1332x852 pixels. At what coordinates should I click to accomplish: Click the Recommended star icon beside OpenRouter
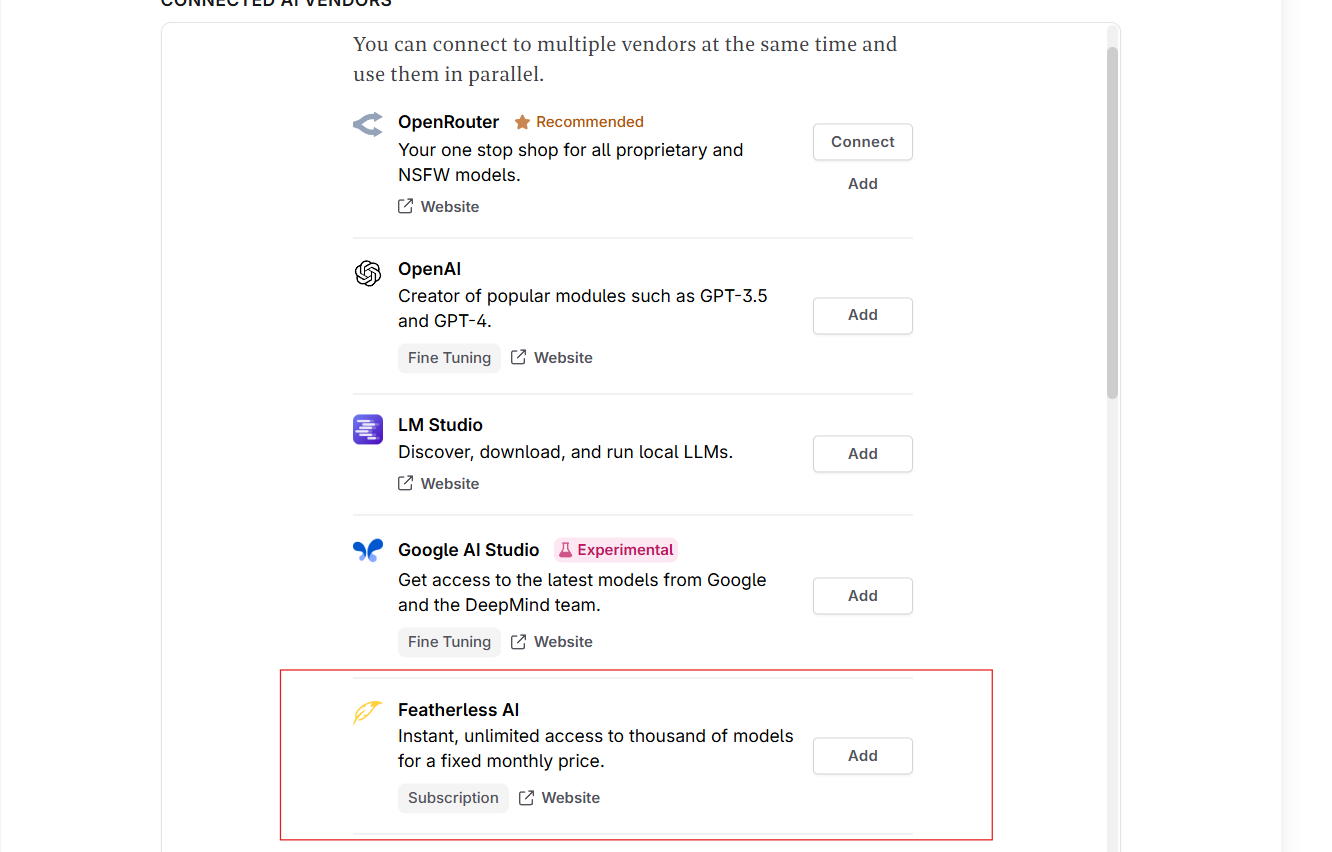point(522,122)
